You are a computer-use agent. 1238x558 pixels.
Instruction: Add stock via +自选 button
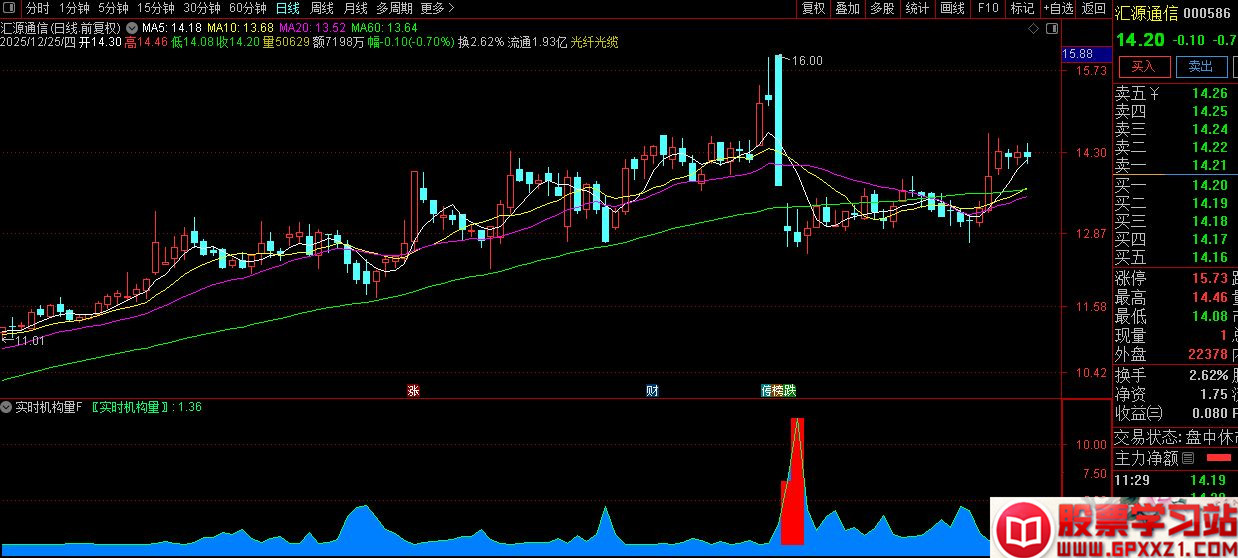pos(1057,8)
